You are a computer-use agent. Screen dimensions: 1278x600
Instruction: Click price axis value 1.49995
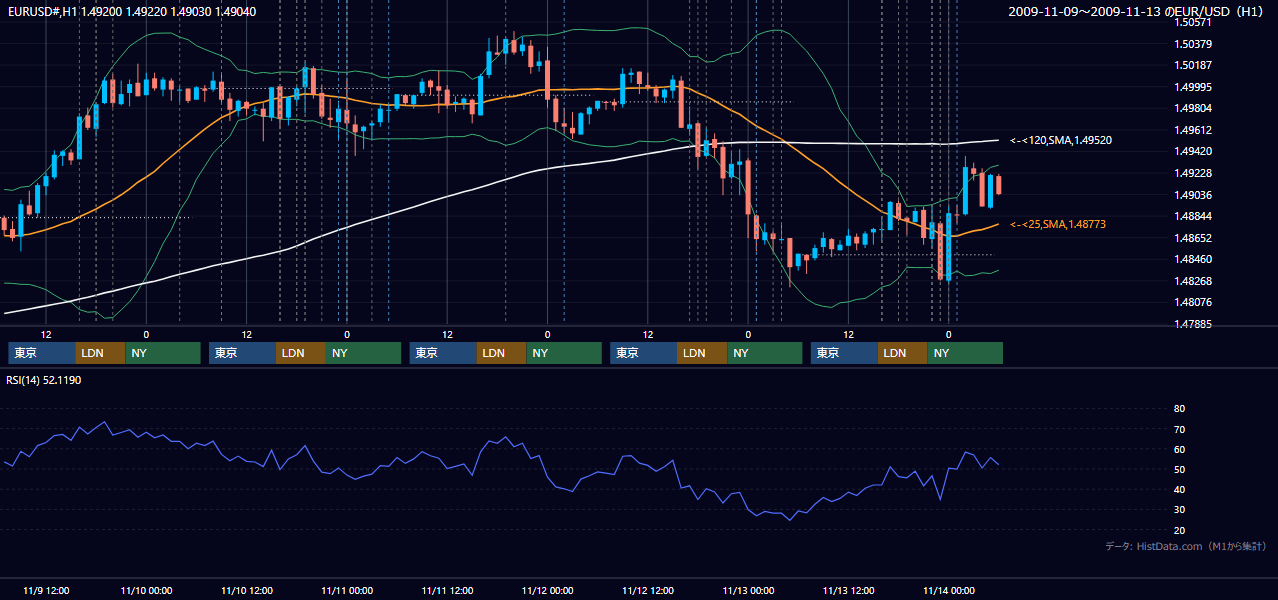coord(1193,87)
